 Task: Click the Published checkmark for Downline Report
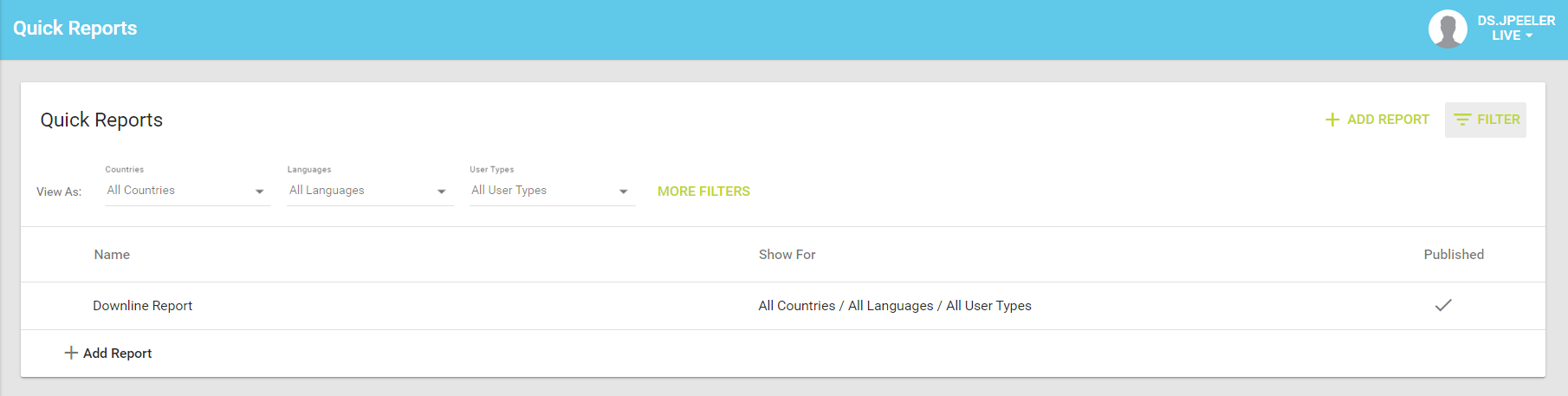(1443, 305)
